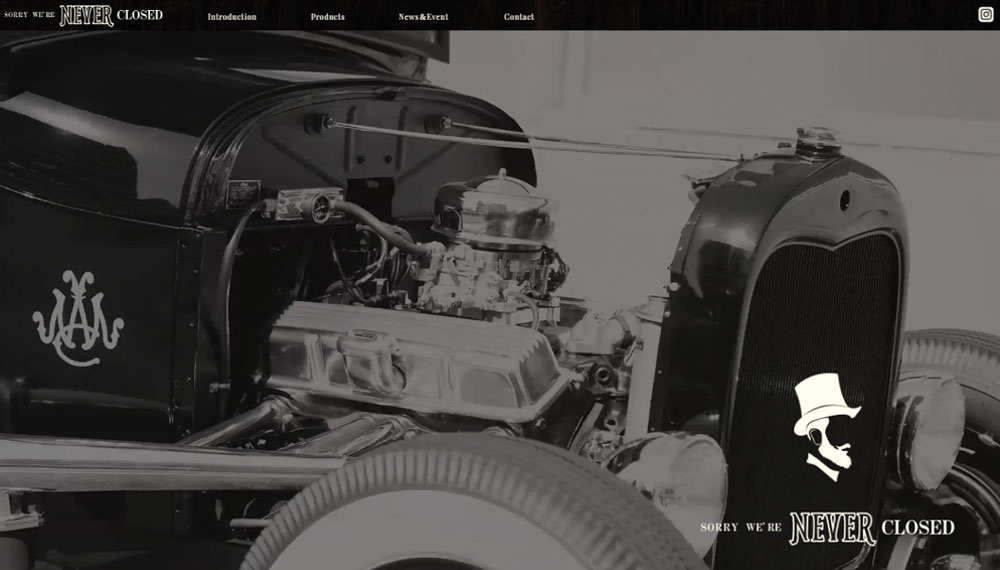This screenshot has height=570, width=1000.
Task: Click the Never Closed header logo
Action: (x=83, y=15)
